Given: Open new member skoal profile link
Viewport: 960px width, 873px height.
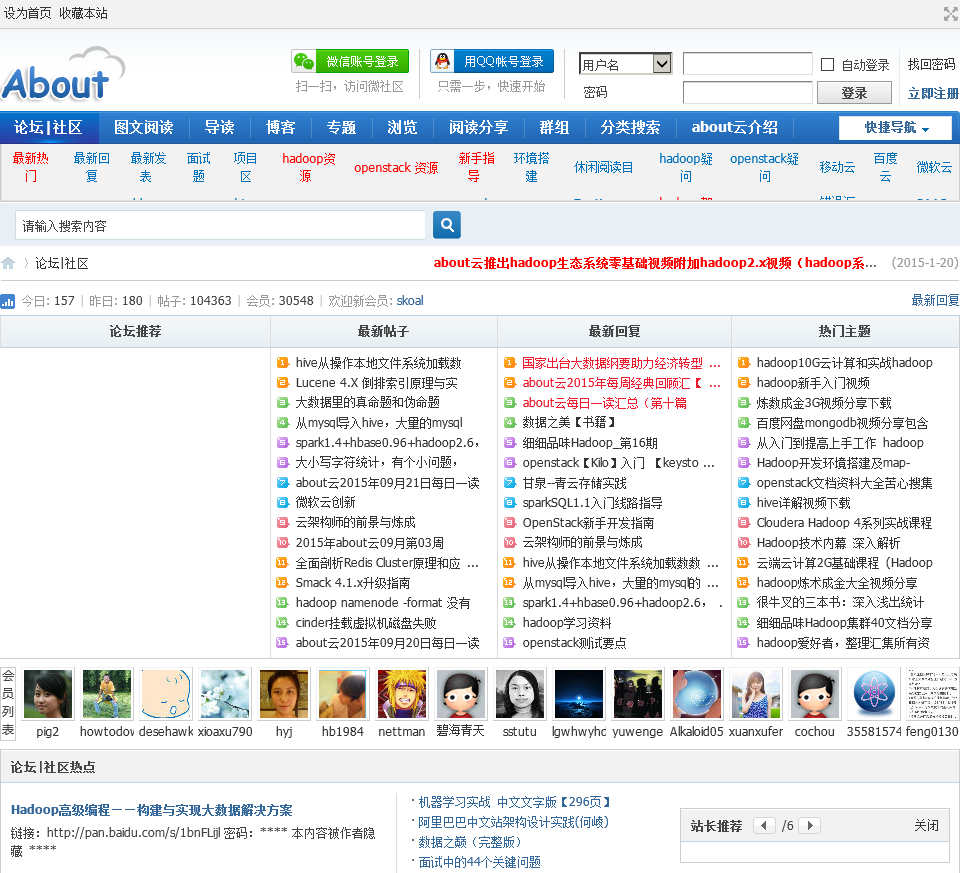Looking at the screenshot, I should 410,301.
